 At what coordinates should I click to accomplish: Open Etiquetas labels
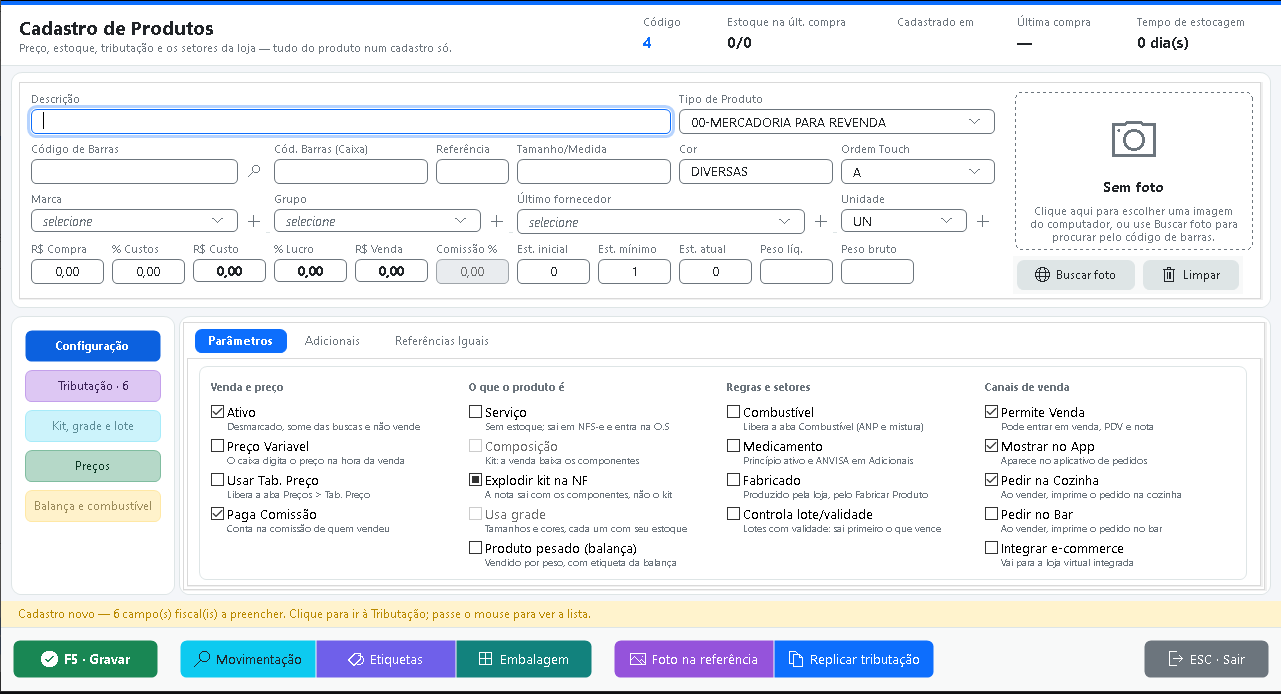point(386,659)
